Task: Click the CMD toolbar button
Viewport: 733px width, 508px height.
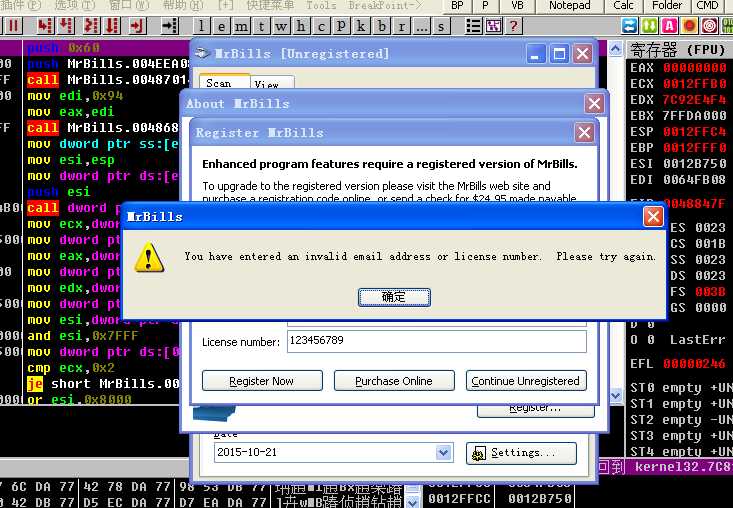Action: (707, 6)
